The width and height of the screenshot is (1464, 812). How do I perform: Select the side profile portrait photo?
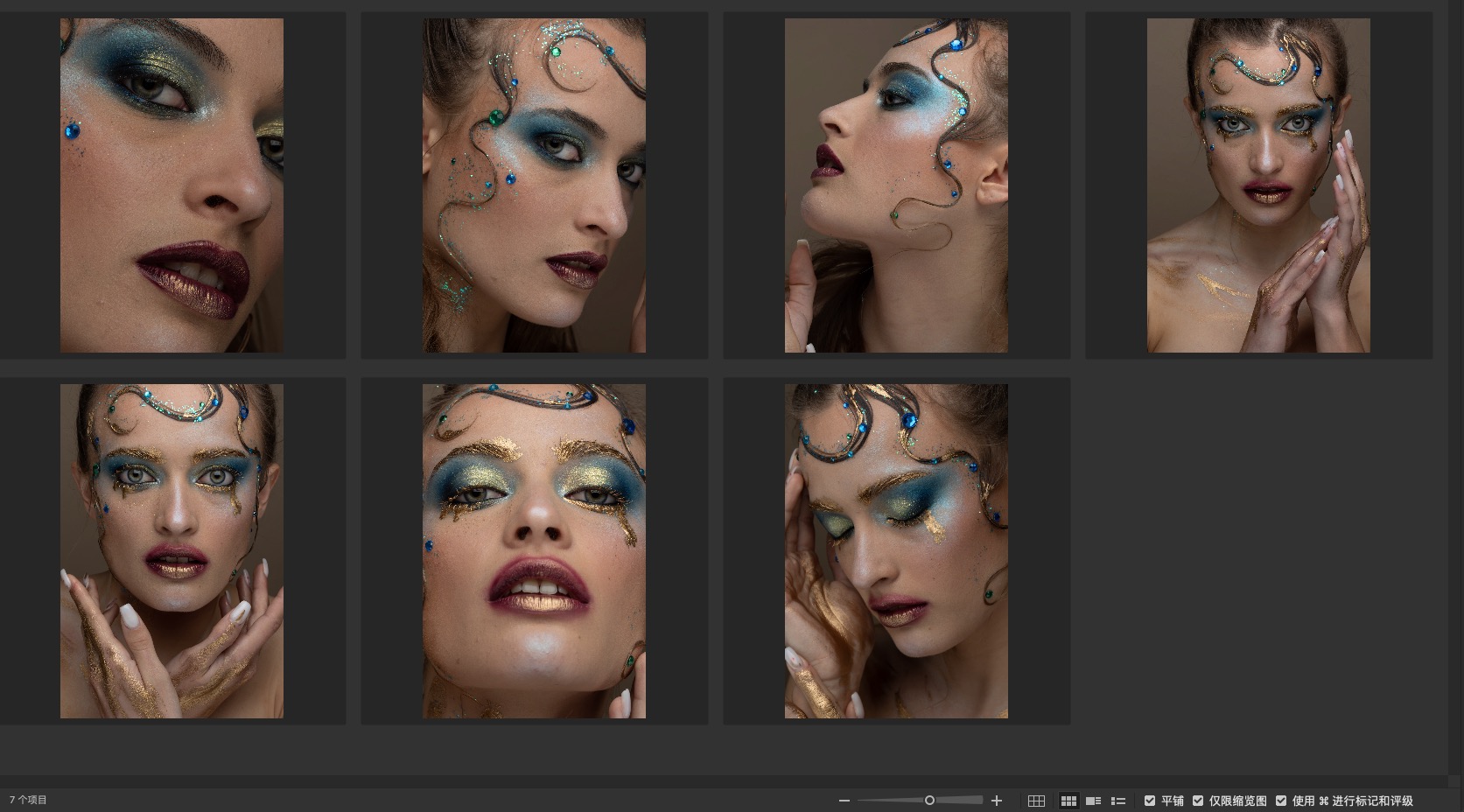[896, 185]
